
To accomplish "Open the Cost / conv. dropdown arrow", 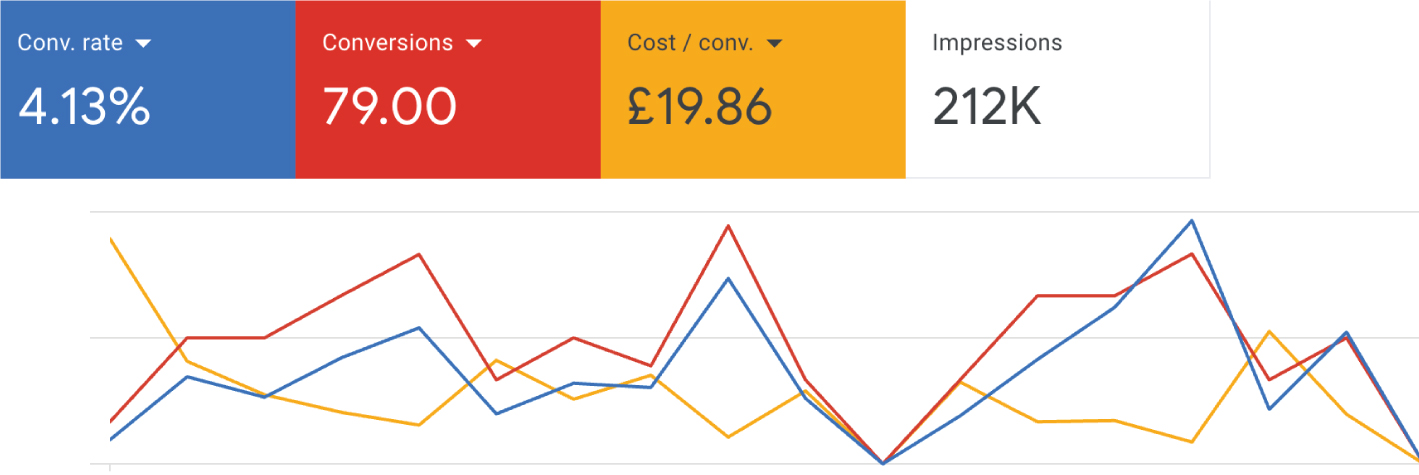I will pyautogui.click(x=774, y=44).
